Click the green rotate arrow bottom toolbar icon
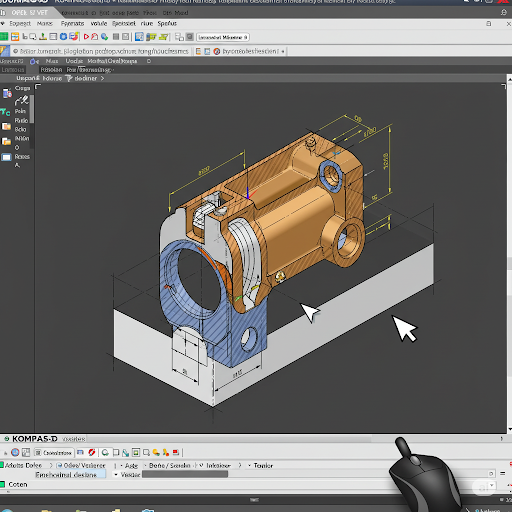 [x=105, y=452]
